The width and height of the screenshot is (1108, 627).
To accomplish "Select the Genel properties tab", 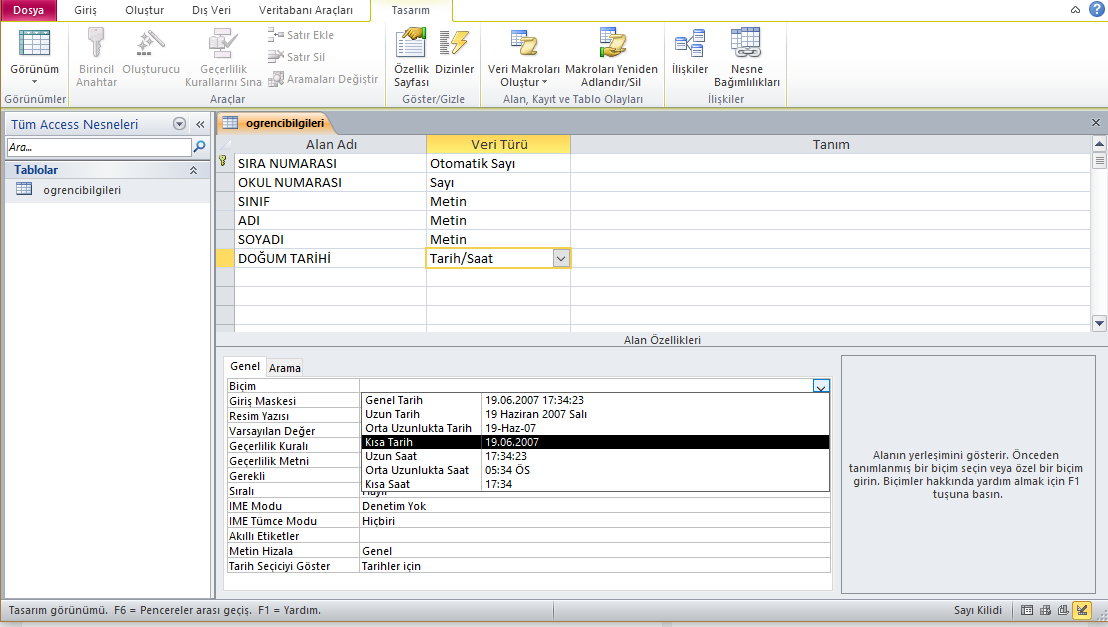I will click(244, 366).
